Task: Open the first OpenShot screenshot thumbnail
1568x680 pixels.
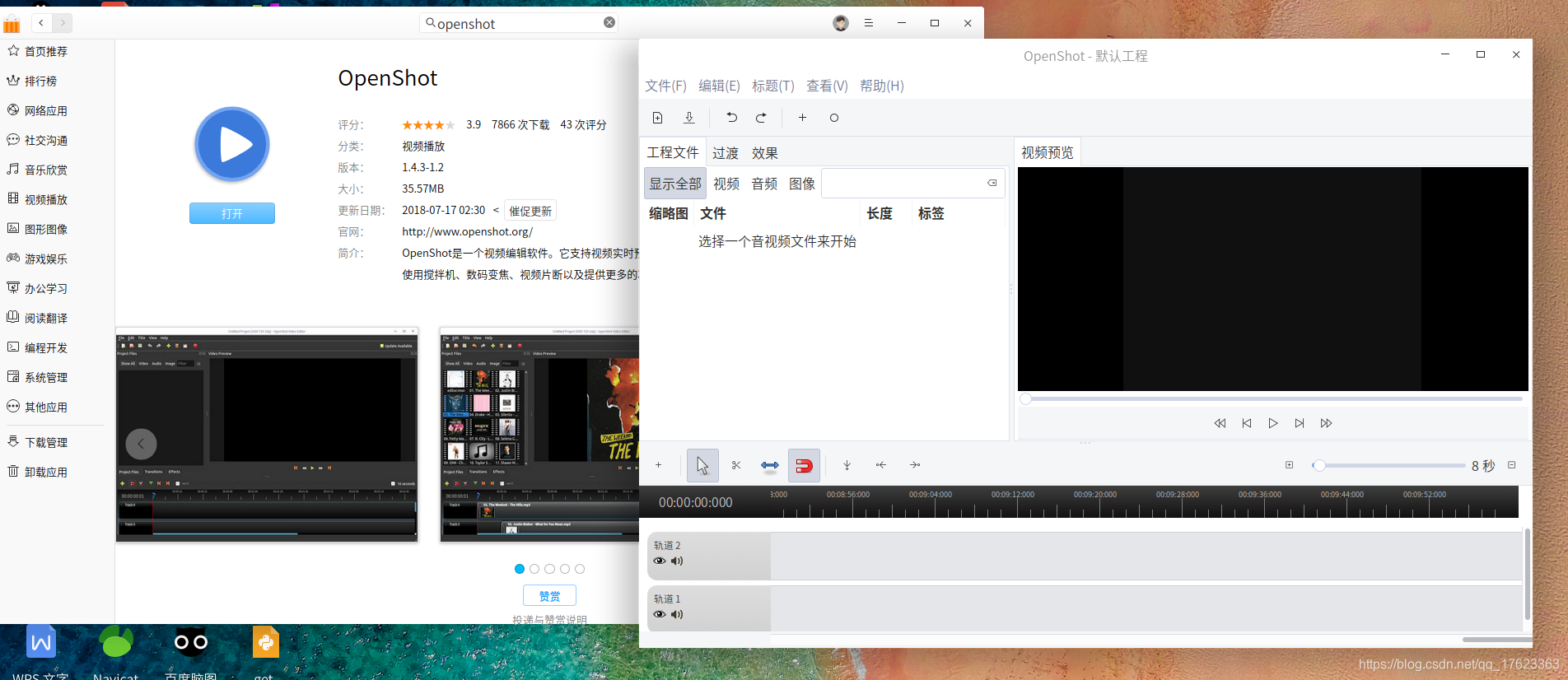Action: pyautogui.click(x=267, y=435)
